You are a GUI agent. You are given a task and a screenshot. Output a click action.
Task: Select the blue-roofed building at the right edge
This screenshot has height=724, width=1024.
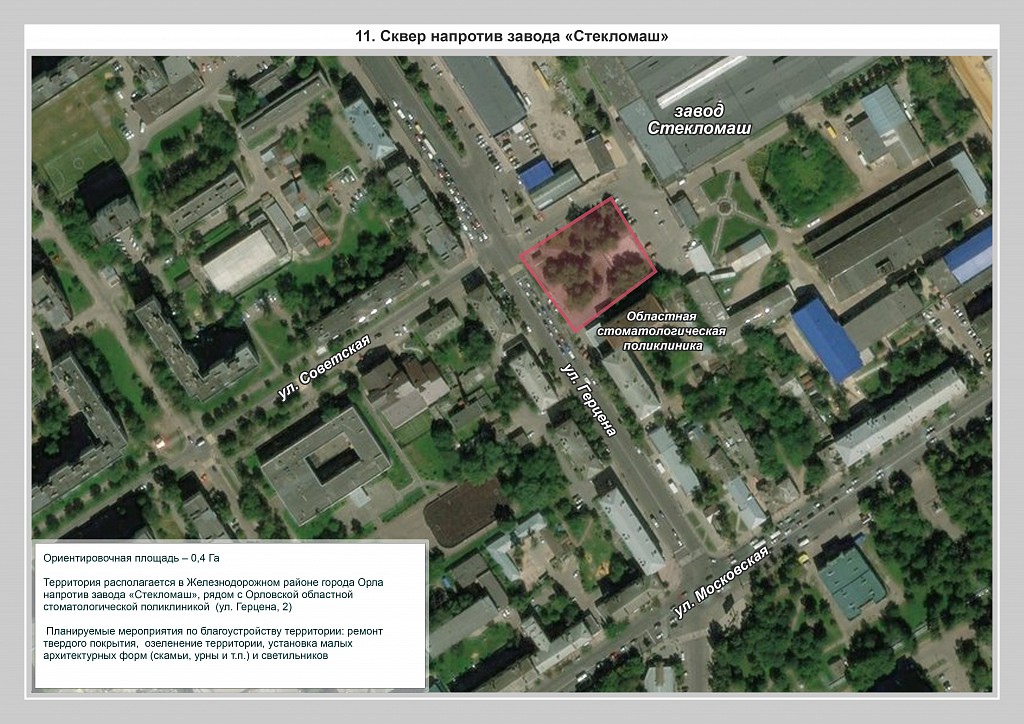[x=969, y=253]
